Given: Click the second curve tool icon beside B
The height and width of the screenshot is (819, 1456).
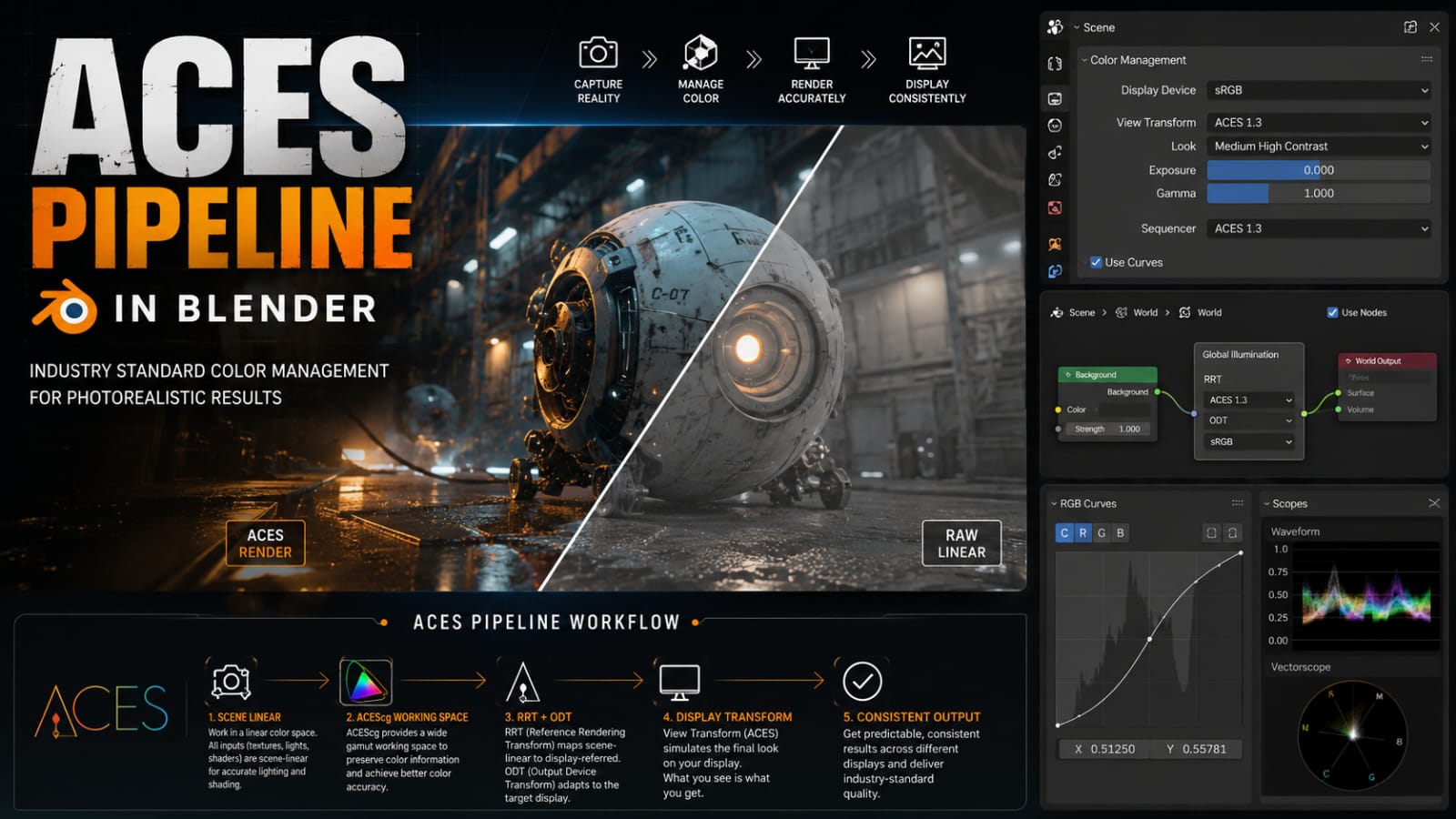Looking at the screenshot, I should pyautogui.click(x=1232, y=533).
